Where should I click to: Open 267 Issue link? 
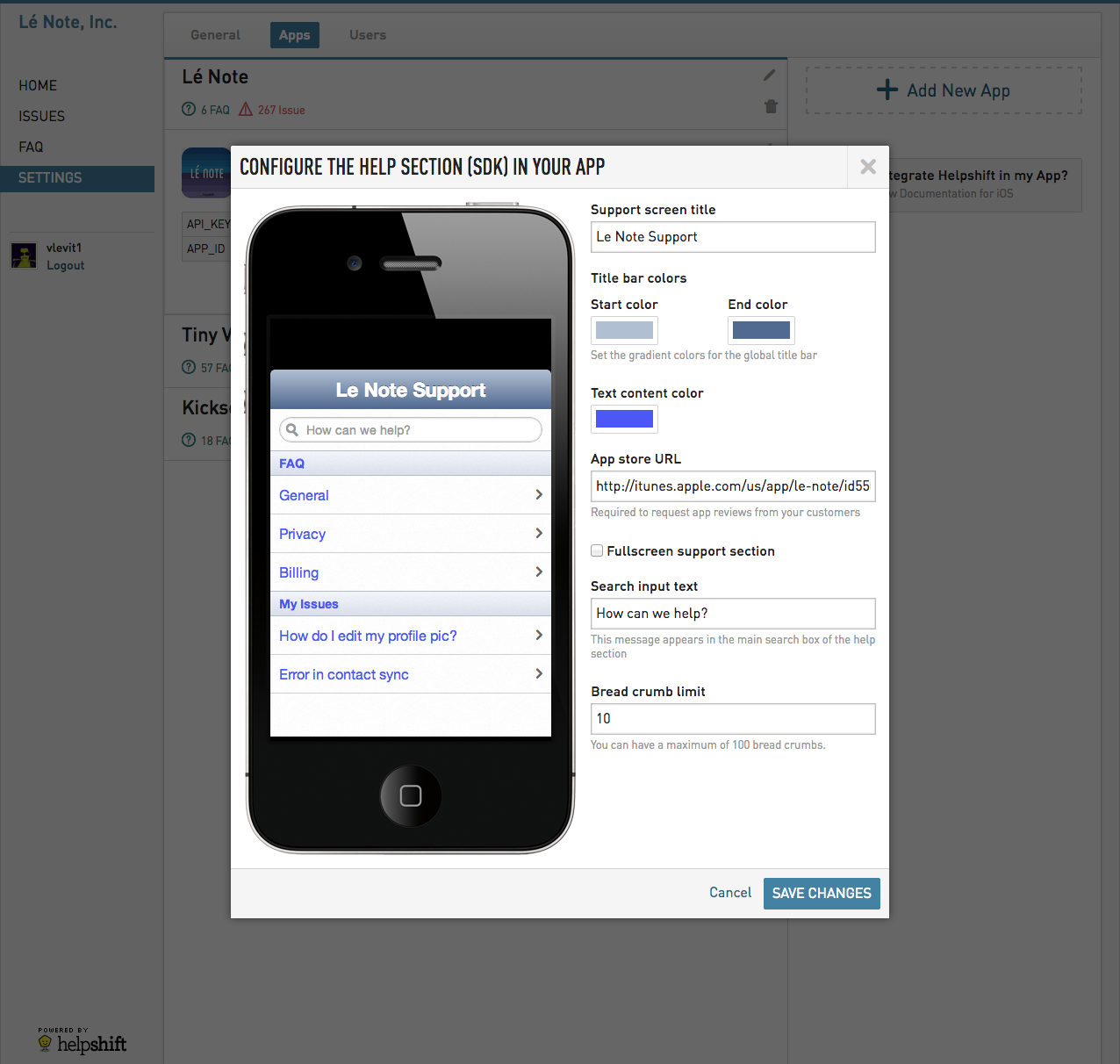tap(282, 110)
